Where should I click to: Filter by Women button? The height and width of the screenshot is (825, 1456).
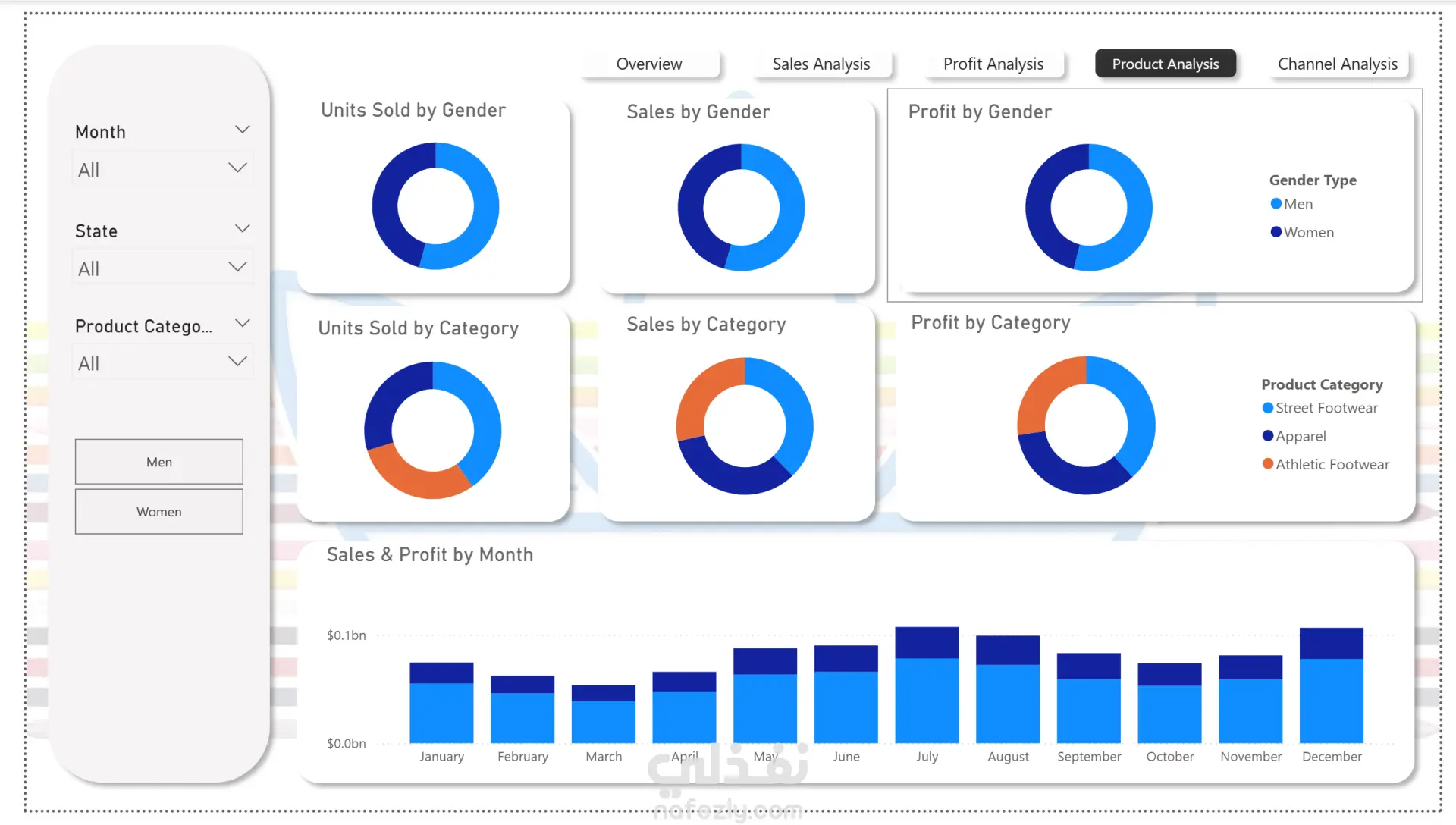(x=159, y=512)
